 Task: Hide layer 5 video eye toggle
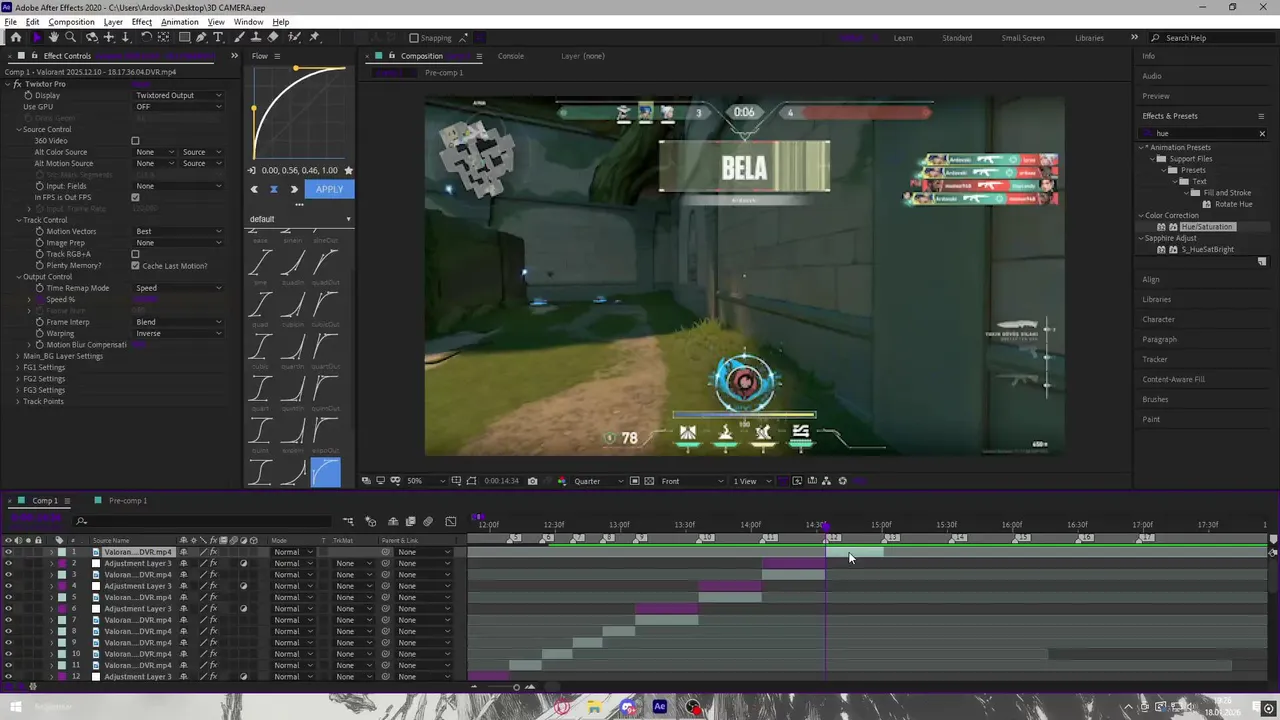(x=9, y=597)
